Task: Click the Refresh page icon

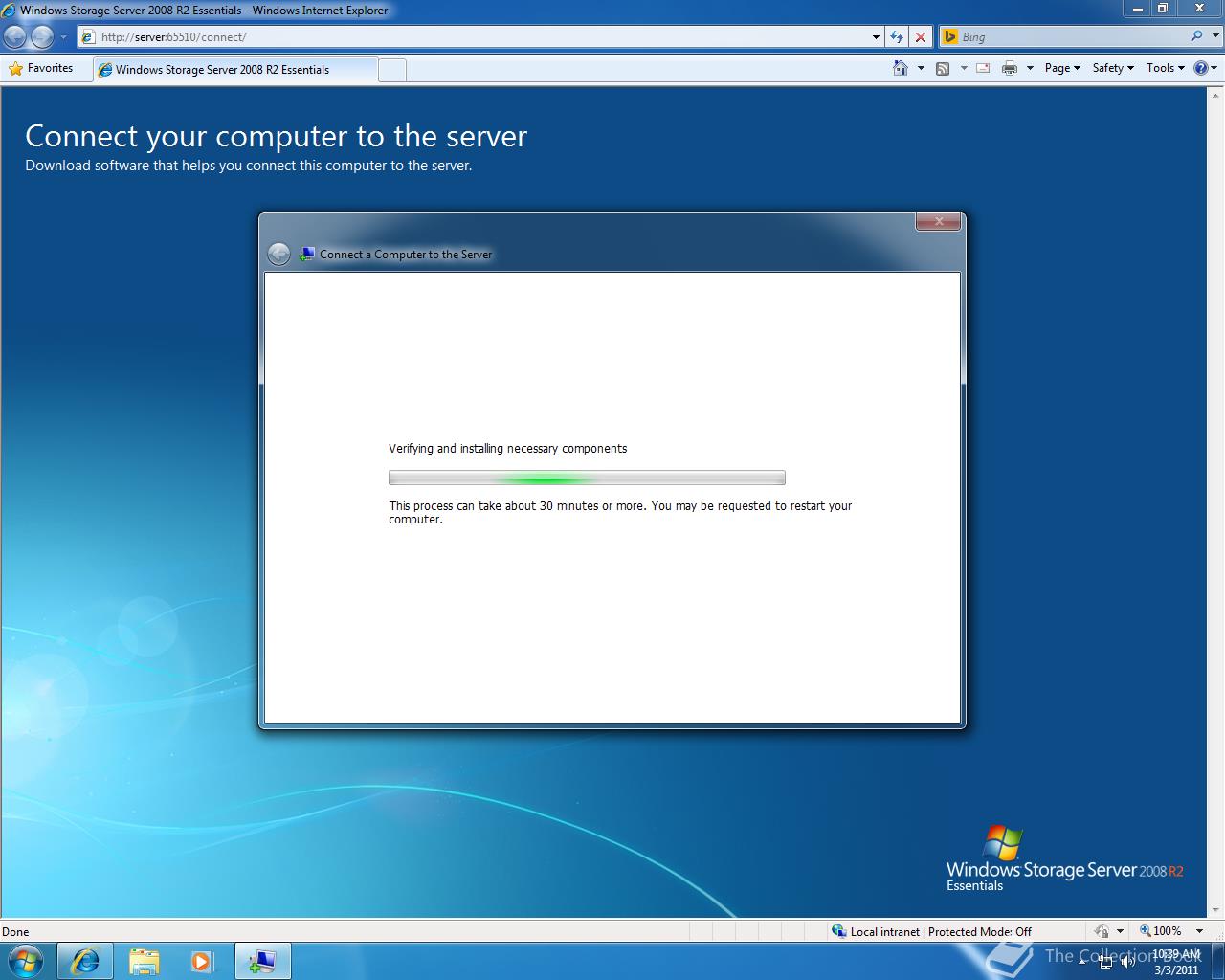Action: (897, 36)
